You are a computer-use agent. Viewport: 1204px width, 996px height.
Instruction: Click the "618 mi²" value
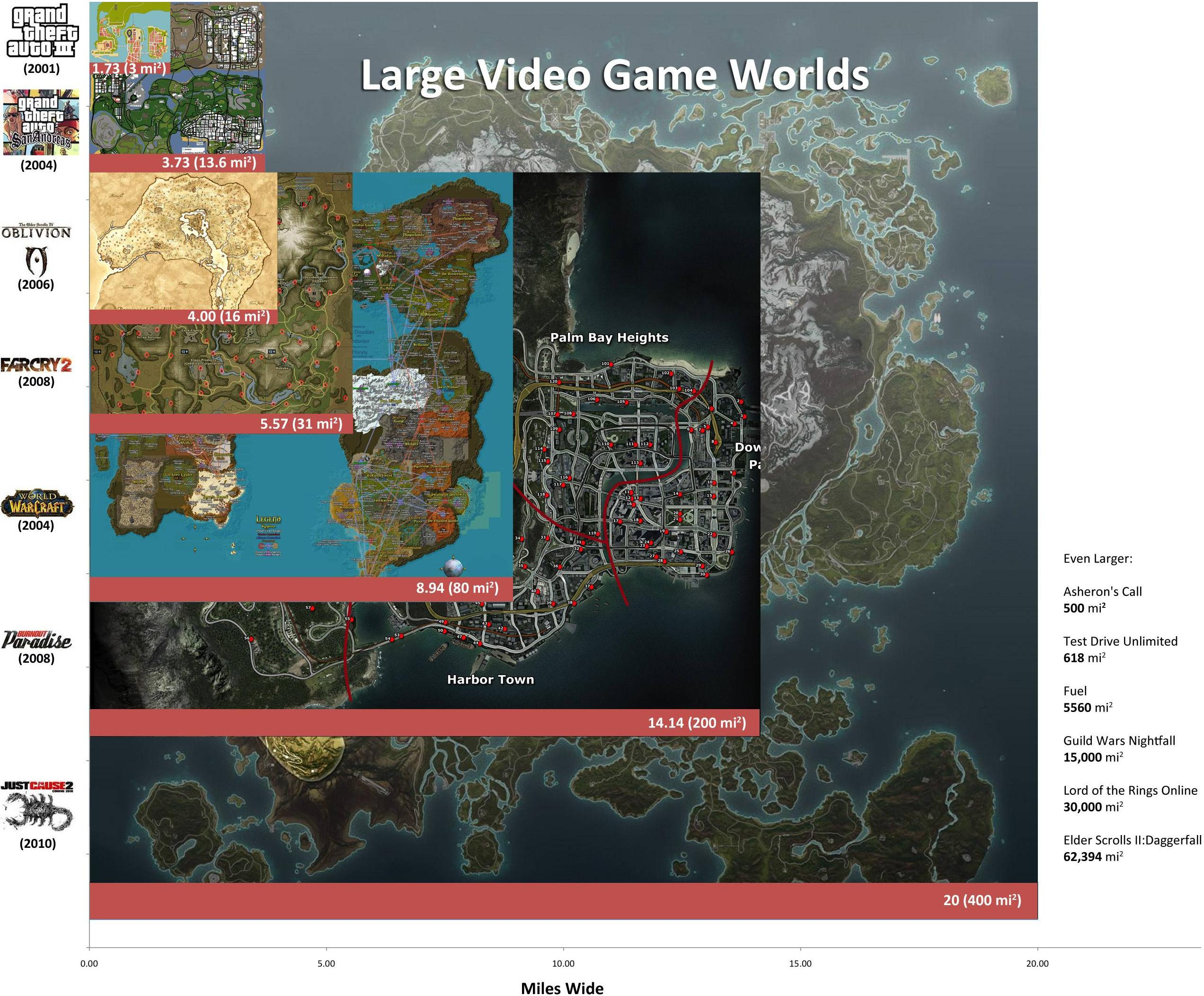click(1084, 658)
